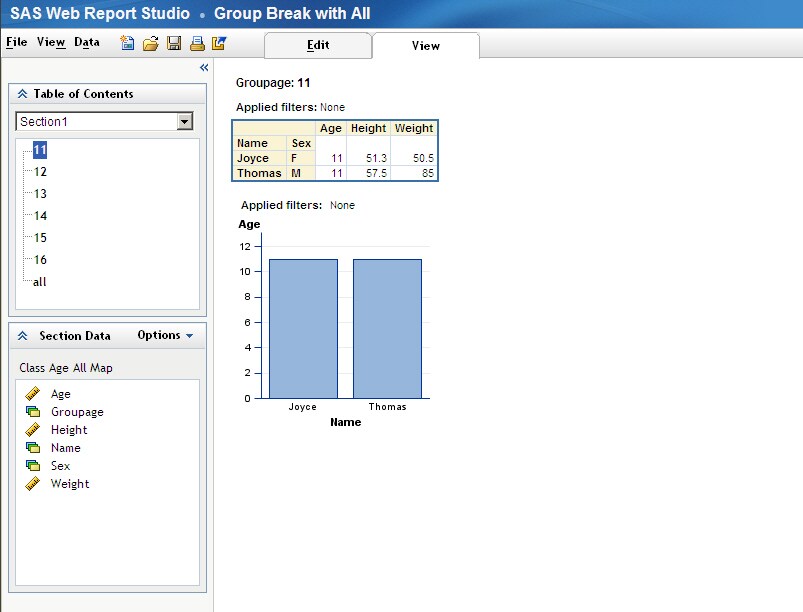Click the Weight item in Section Data

(70, 484)
